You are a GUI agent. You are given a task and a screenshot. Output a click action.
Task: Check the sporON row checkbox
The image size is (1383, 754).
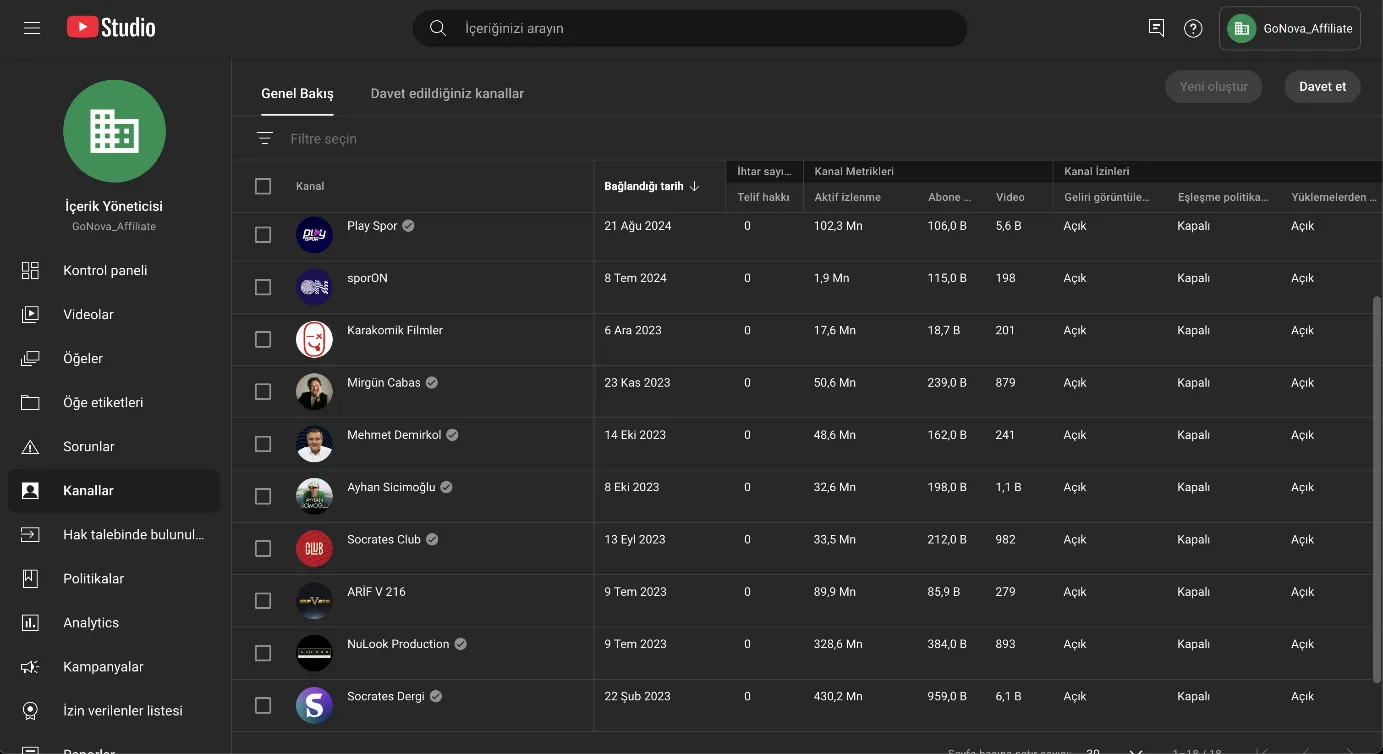pos(263,287)
